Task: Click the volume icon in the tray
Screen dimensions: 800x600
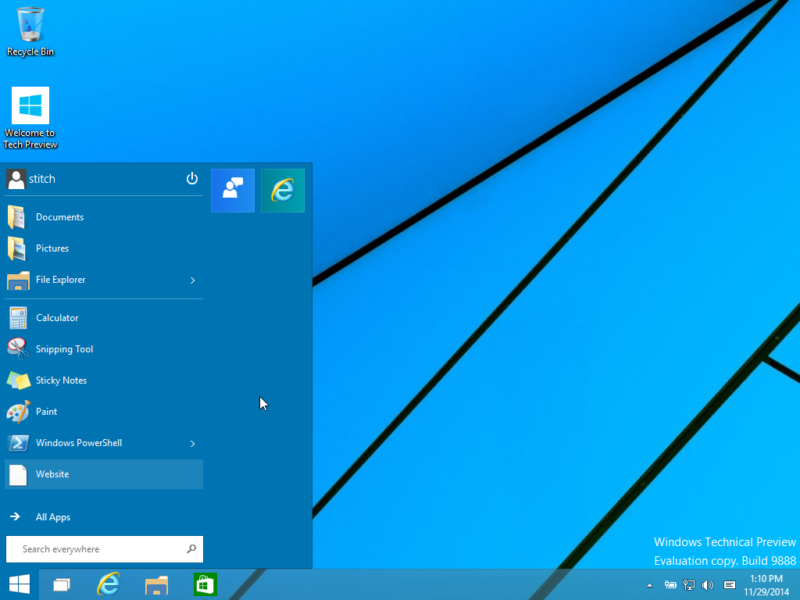Action: click(x=707, y=584)
